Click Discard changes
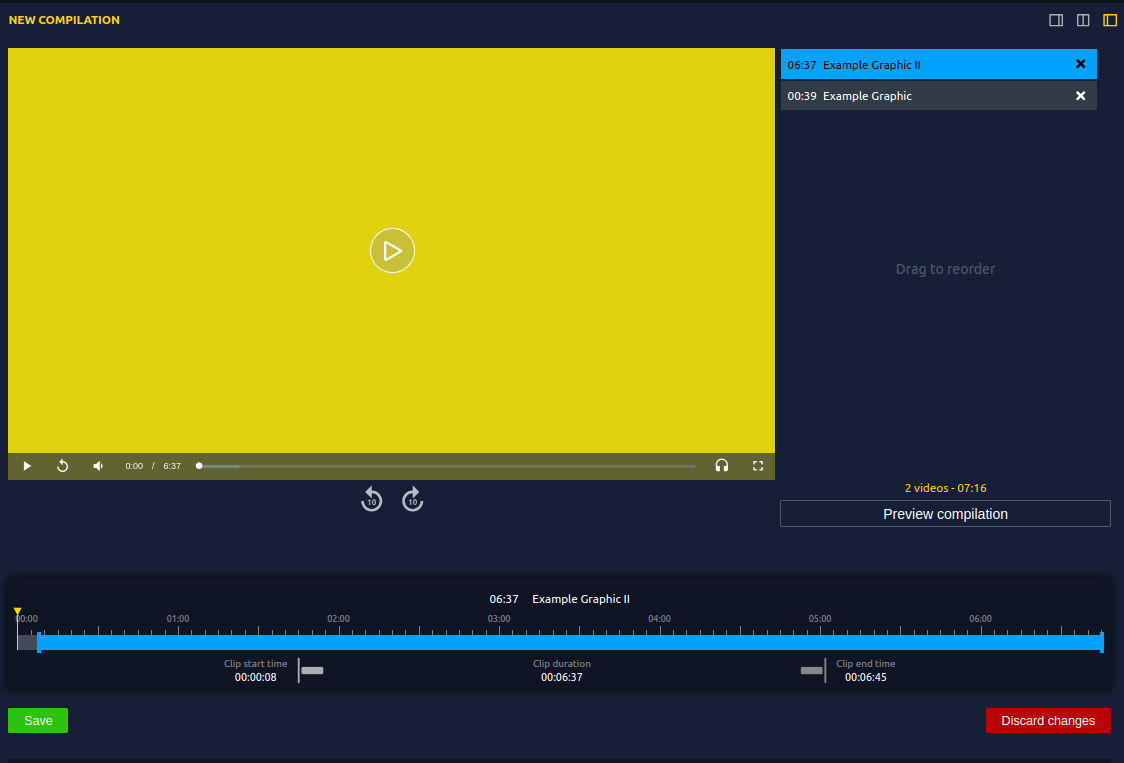Screen dimensions: 1124x763 [x=1048, y=720]
